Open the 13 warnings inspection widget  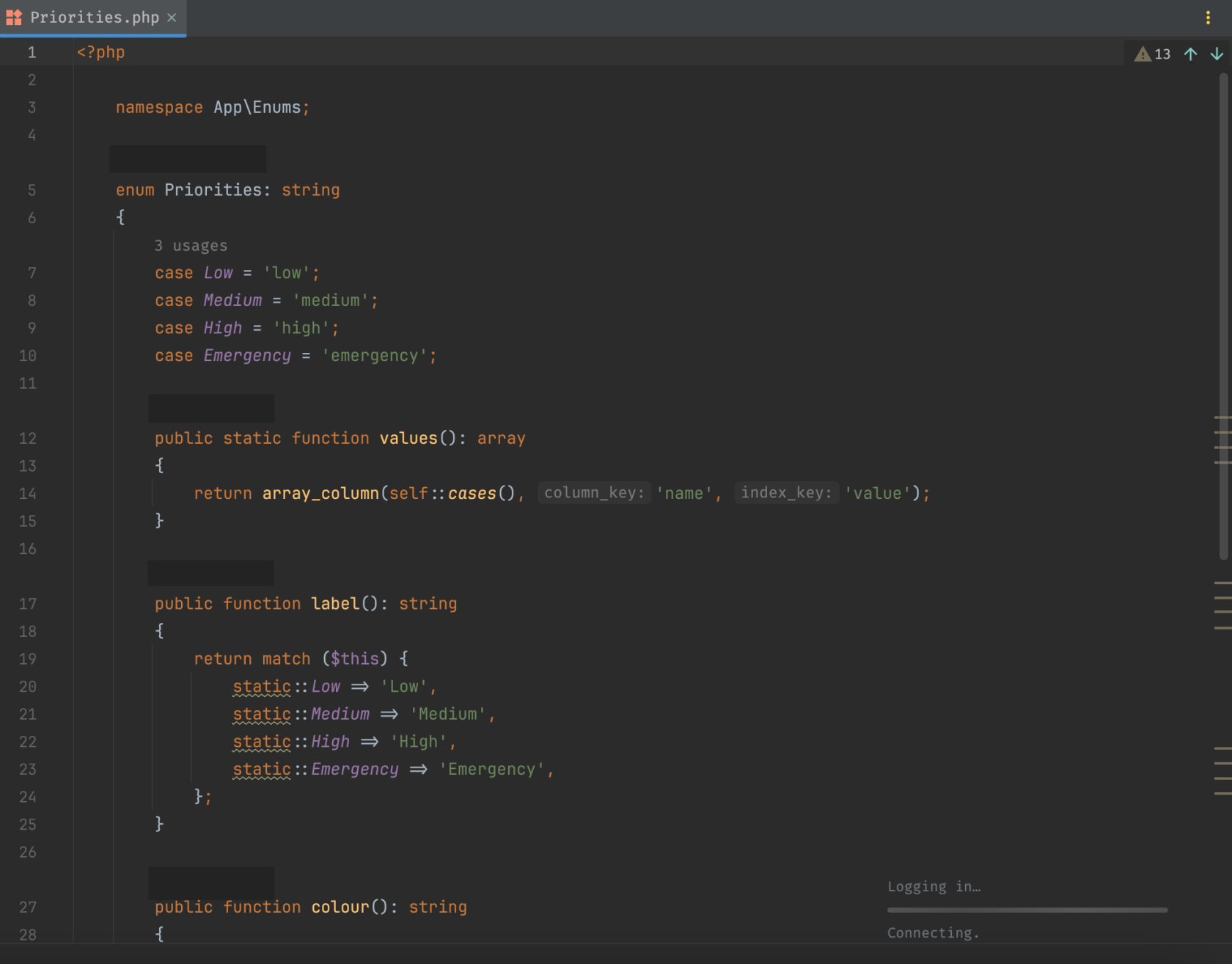click(x=1152, y=54)
